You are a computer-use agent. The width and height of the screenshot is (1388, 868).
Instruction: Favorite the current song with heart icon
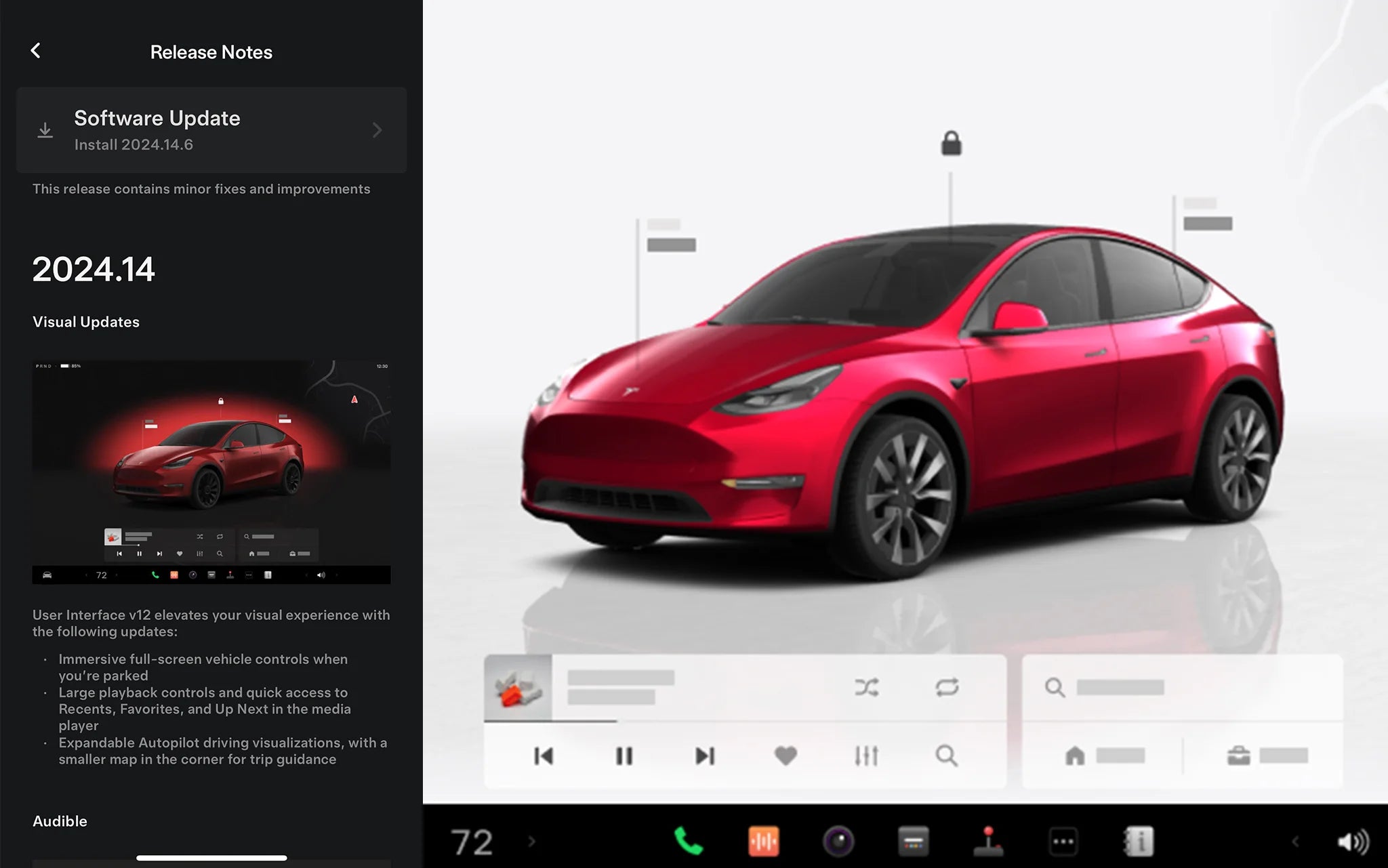point(785,756)
